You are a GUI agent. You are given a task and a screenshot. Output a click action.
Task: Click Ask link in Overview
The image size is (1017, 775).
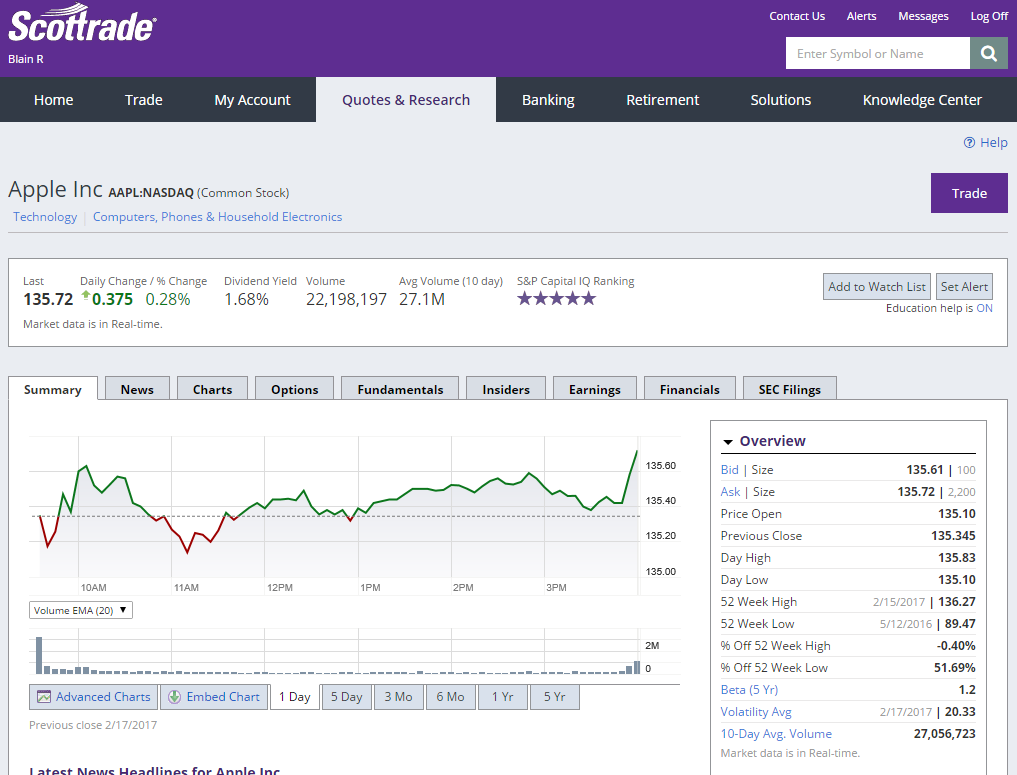(730, 492)
